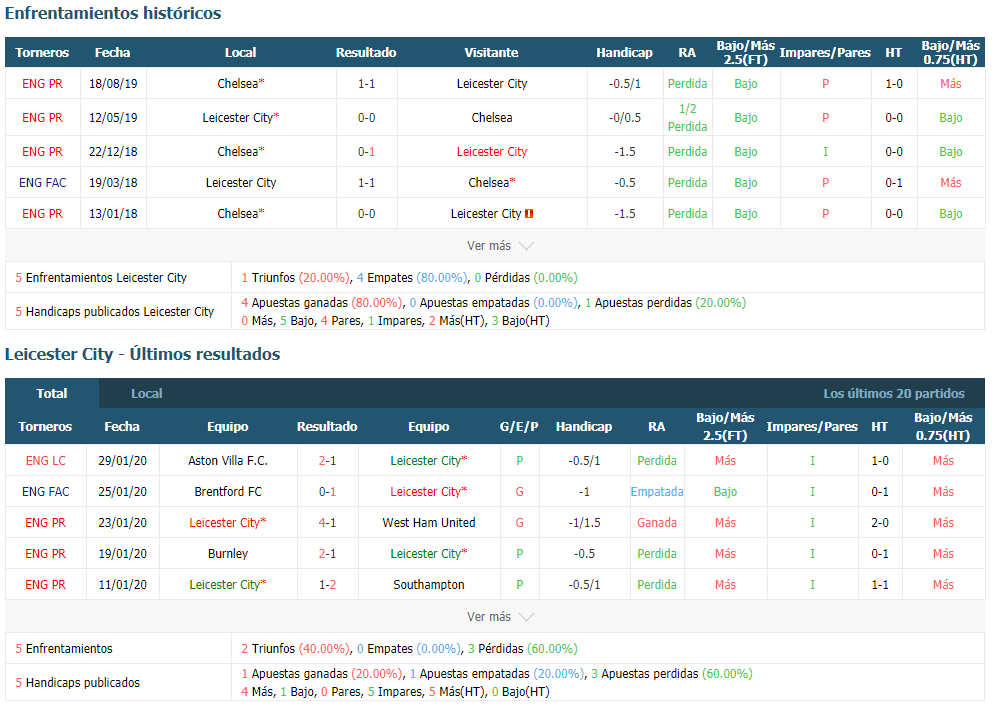Click 'Leicester City - Últimos resultados' heading
Viewport: 996px width, 707px height.
pyautogui.click(x=142, y=354)
